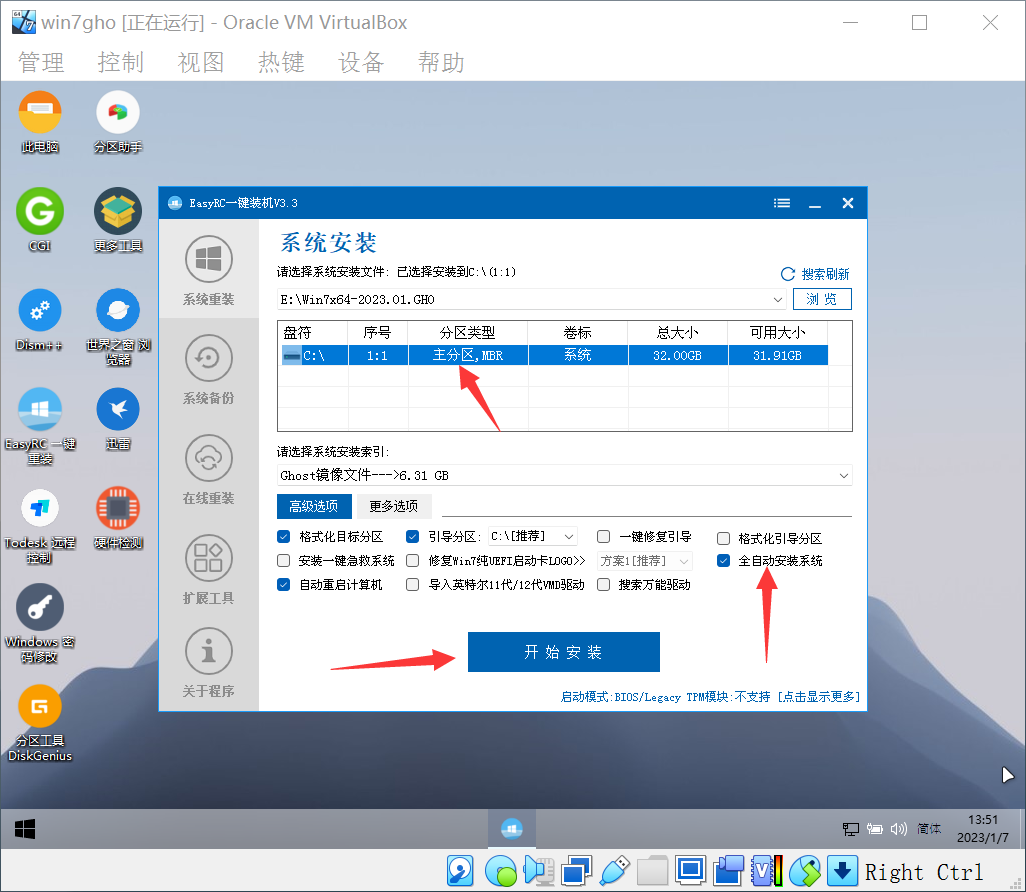Viewport: 1026px width, 892px height.
Task: Open VirtualBox 帮助 menu
Action: [442, 63]
